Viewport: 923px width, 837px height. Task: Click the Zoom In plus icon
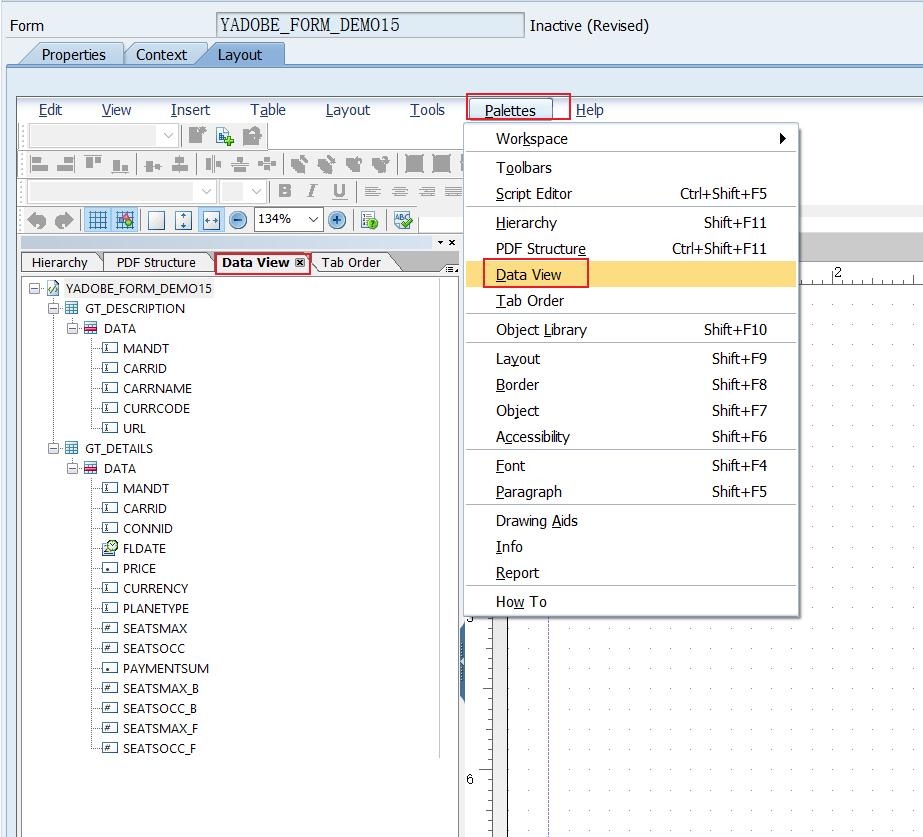pos(337,221)
